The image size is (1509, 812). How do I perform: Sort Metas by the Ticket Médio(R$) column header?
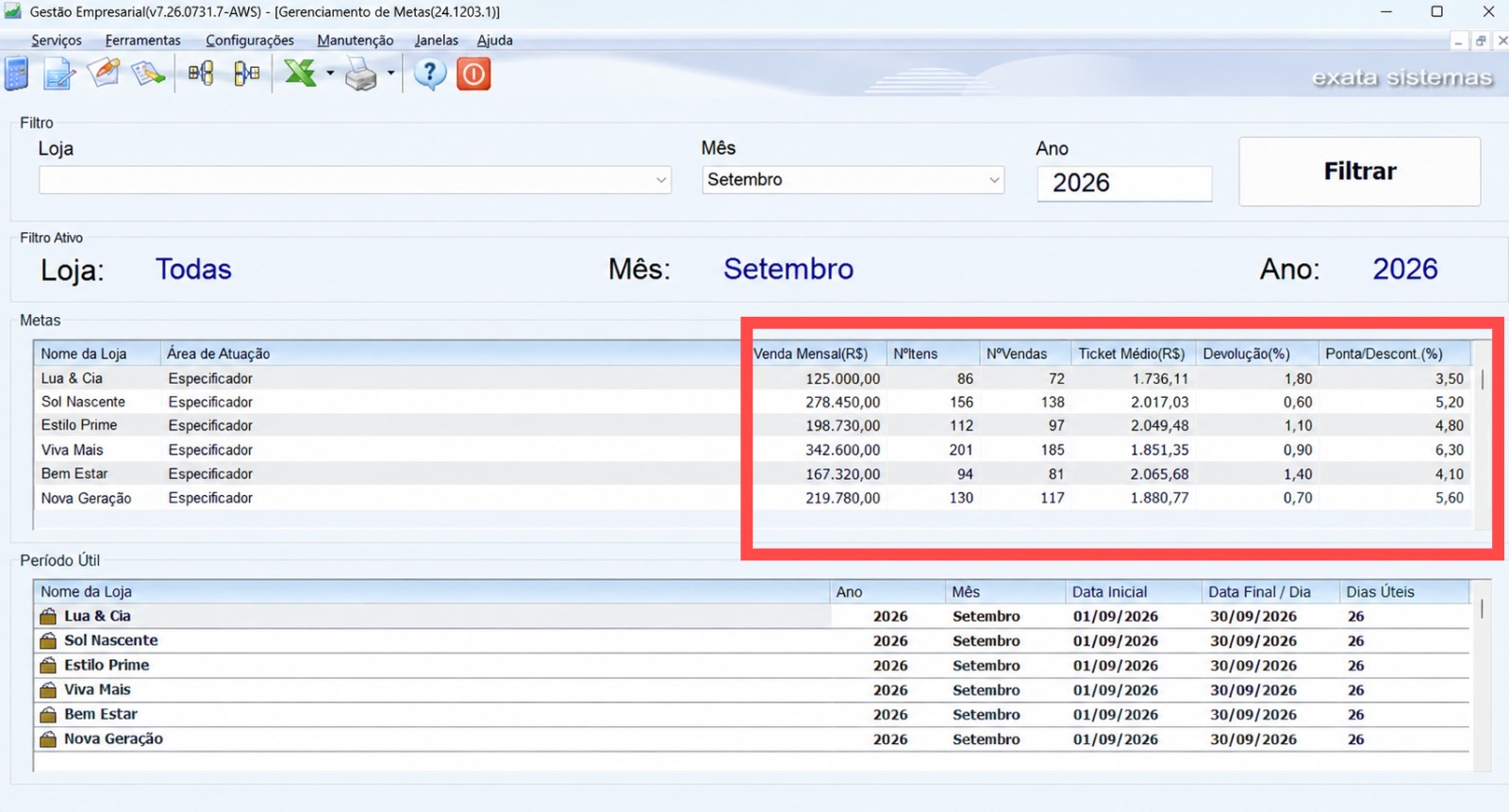pyautogui.click(x=1133, y=354)
